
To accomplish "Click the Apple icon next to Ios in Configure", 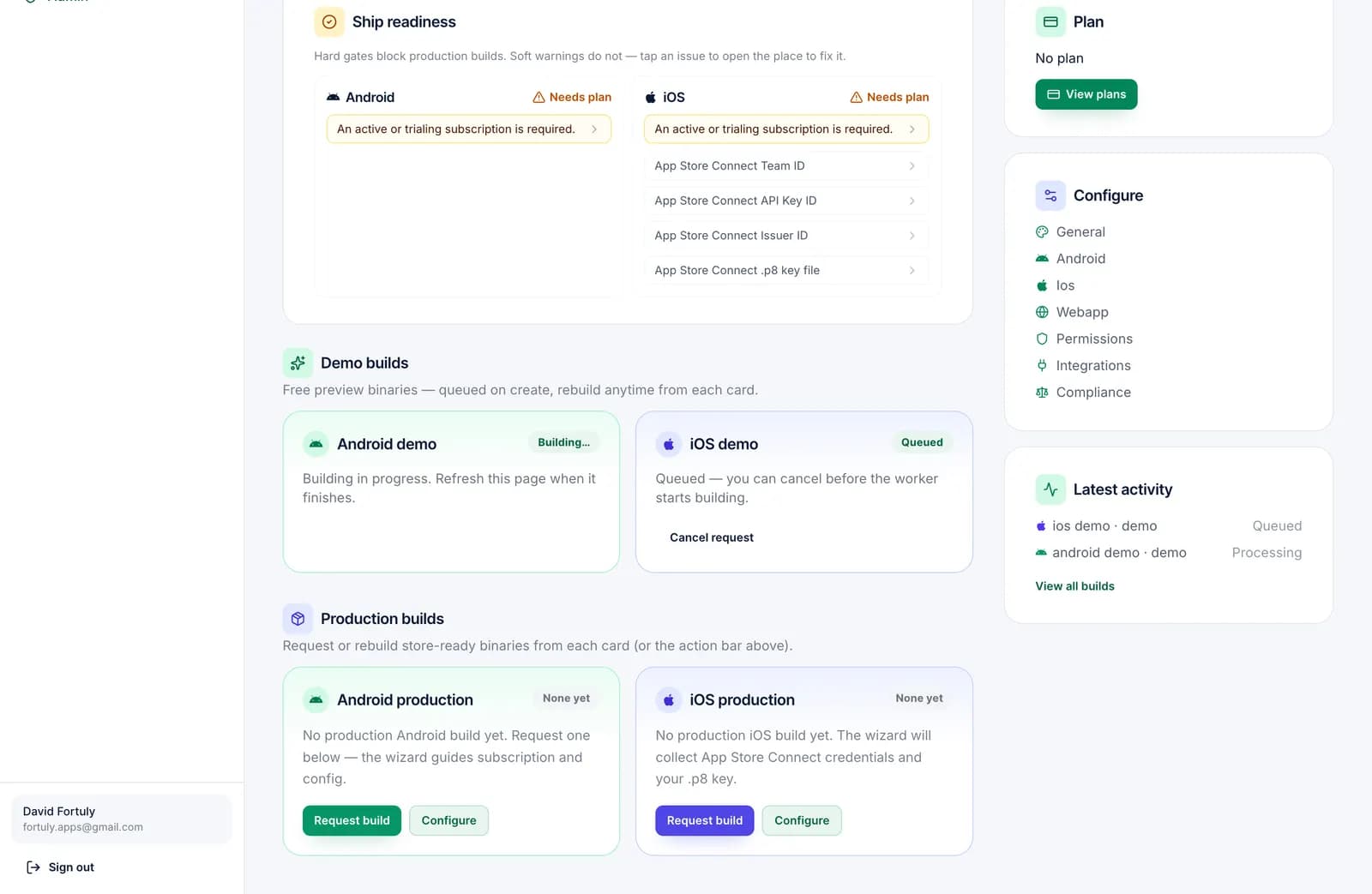I will pos(1042,285).
